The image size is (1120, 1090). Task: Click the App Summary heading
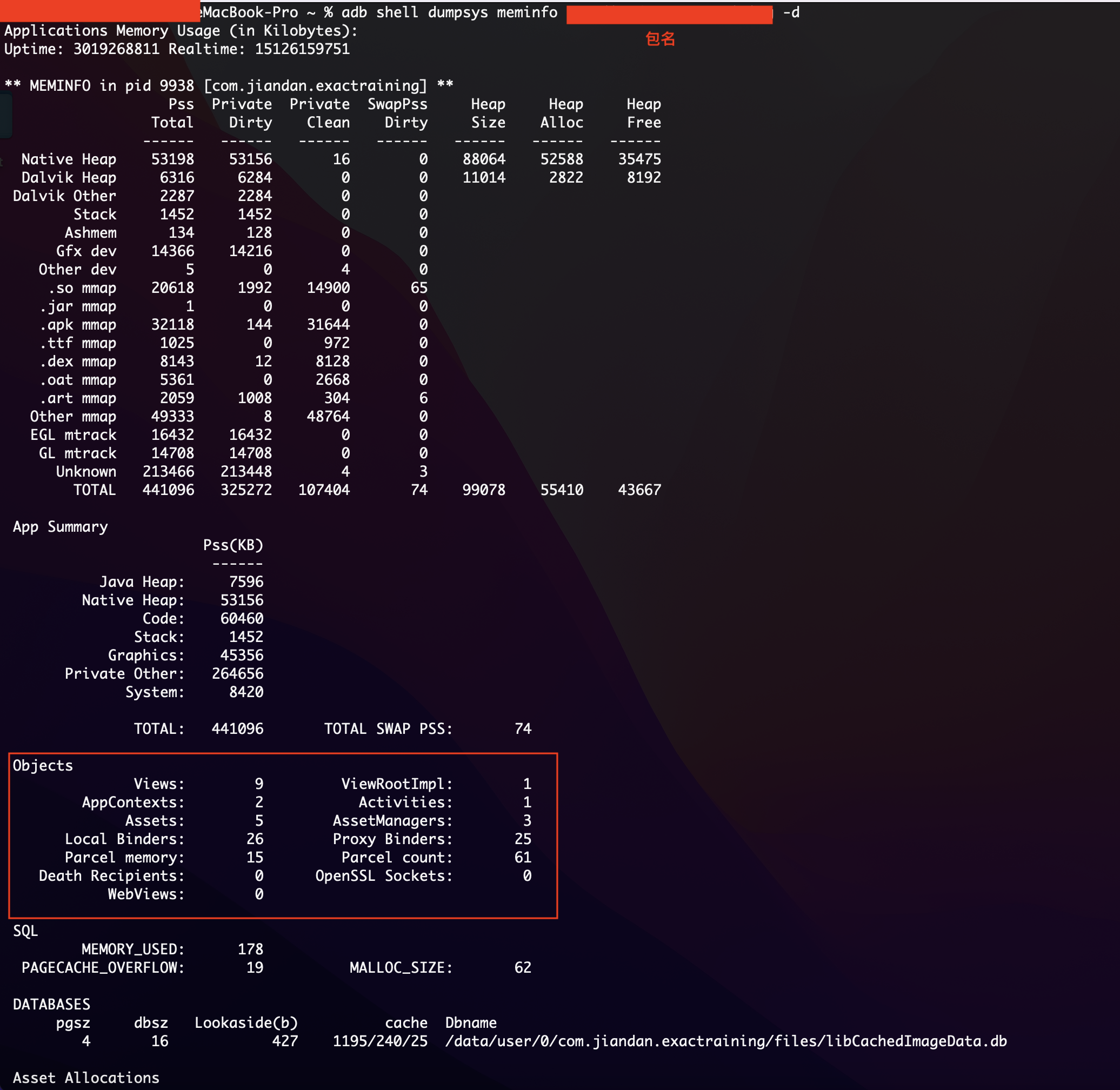[x=60, y=527]
